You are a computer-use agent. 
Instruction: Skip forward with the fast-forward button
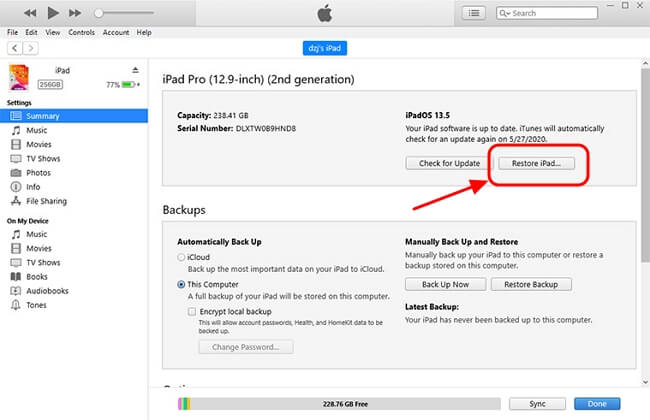(x=75, y=13)
